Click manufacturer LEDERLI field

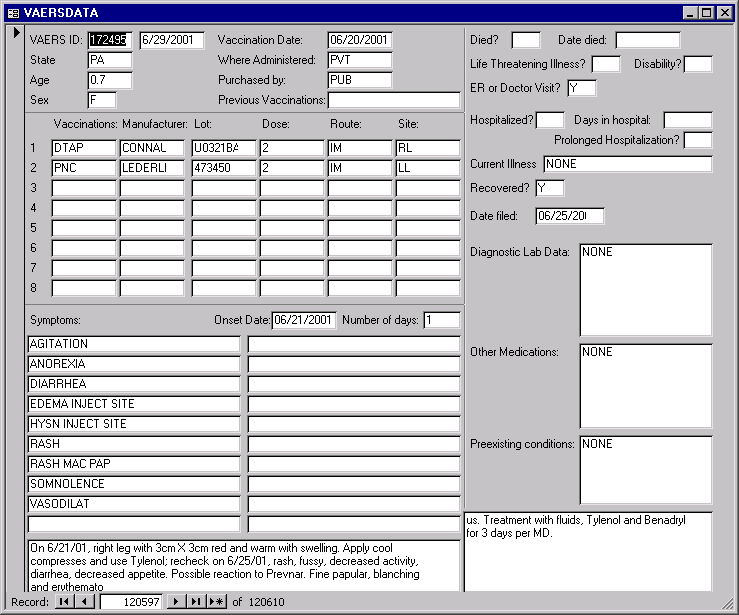[x=152, y=168]
